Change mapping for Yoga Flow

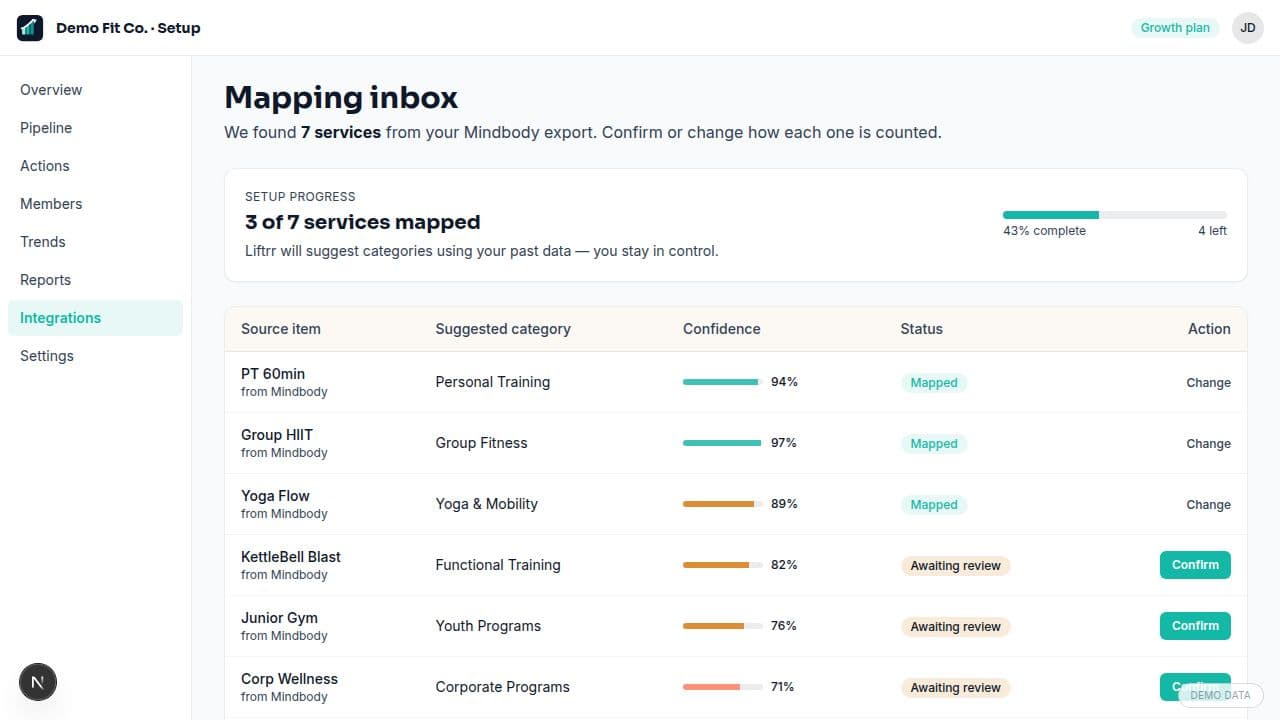(1208, 505)
